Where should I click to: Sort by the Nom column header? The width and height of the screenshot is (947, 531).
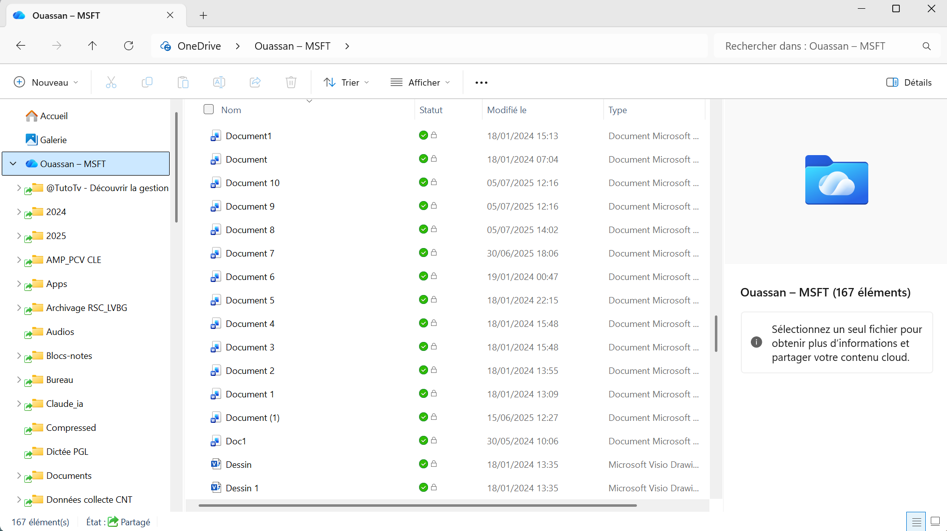[x=231, y=110]
